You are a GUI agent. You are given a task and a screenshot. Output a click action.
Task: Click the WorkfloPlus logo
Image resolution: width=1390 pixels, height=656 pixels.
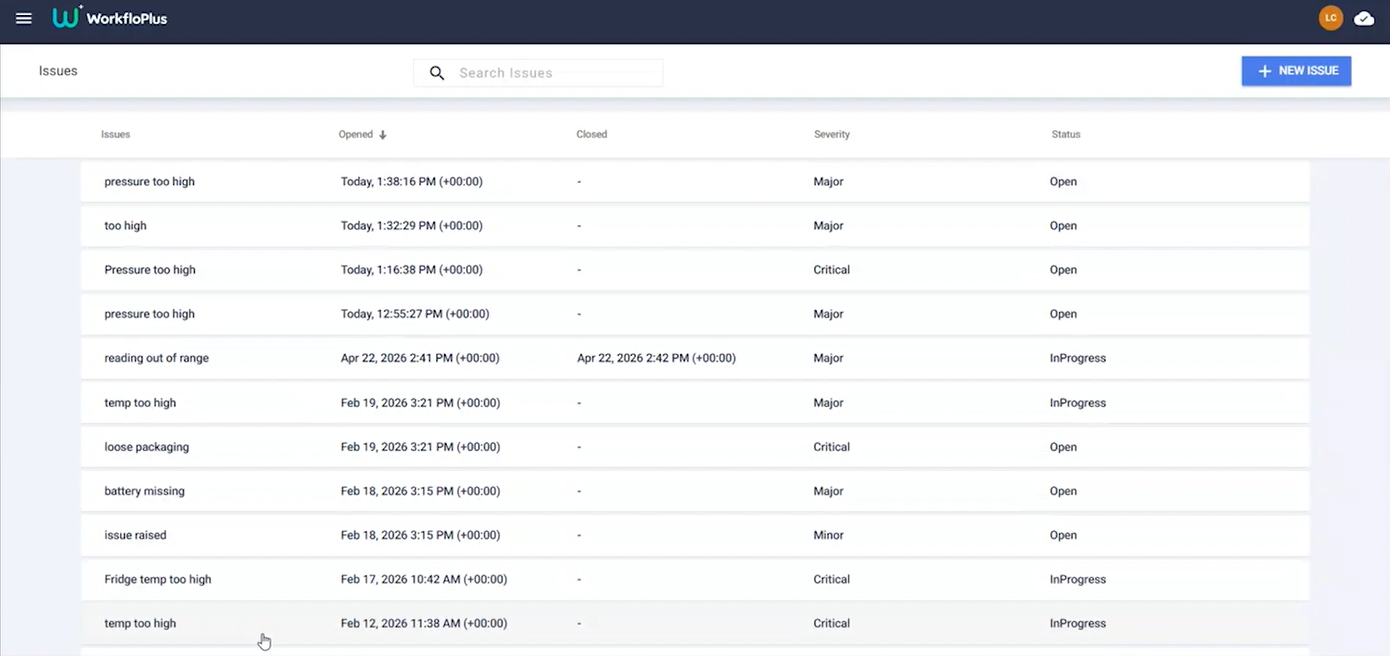(110, 17)
